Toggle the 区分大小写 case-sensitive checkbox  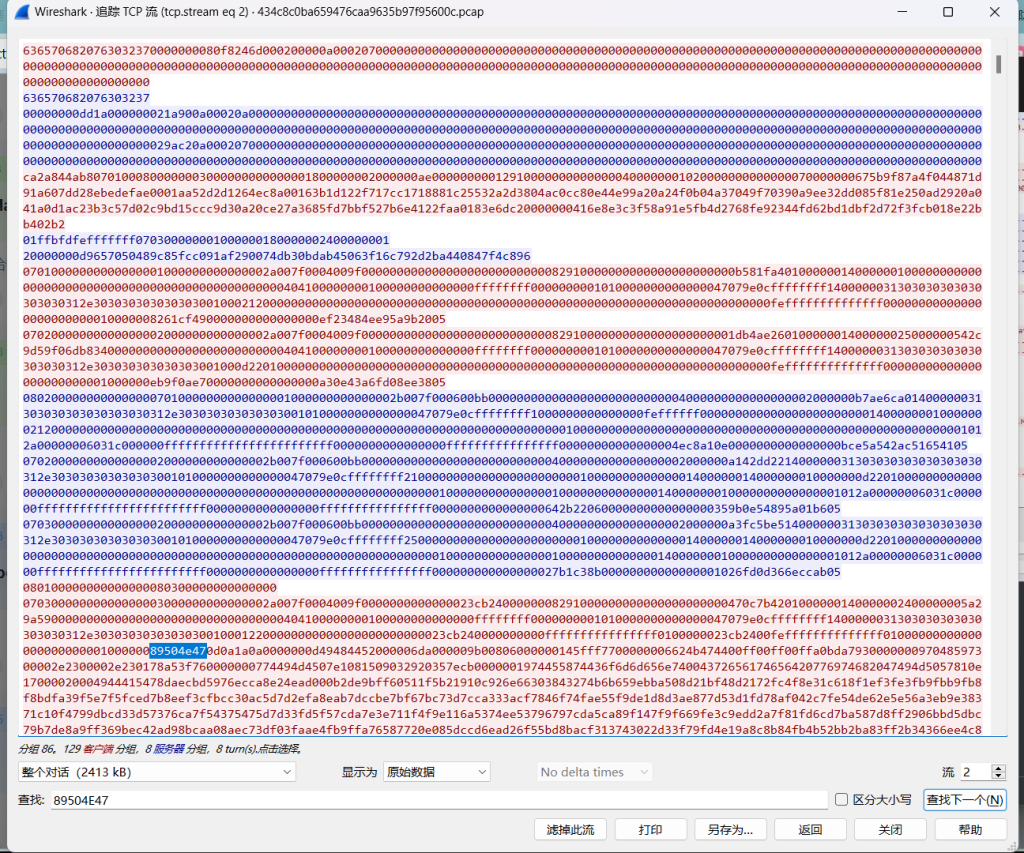(x=842, y=799)
